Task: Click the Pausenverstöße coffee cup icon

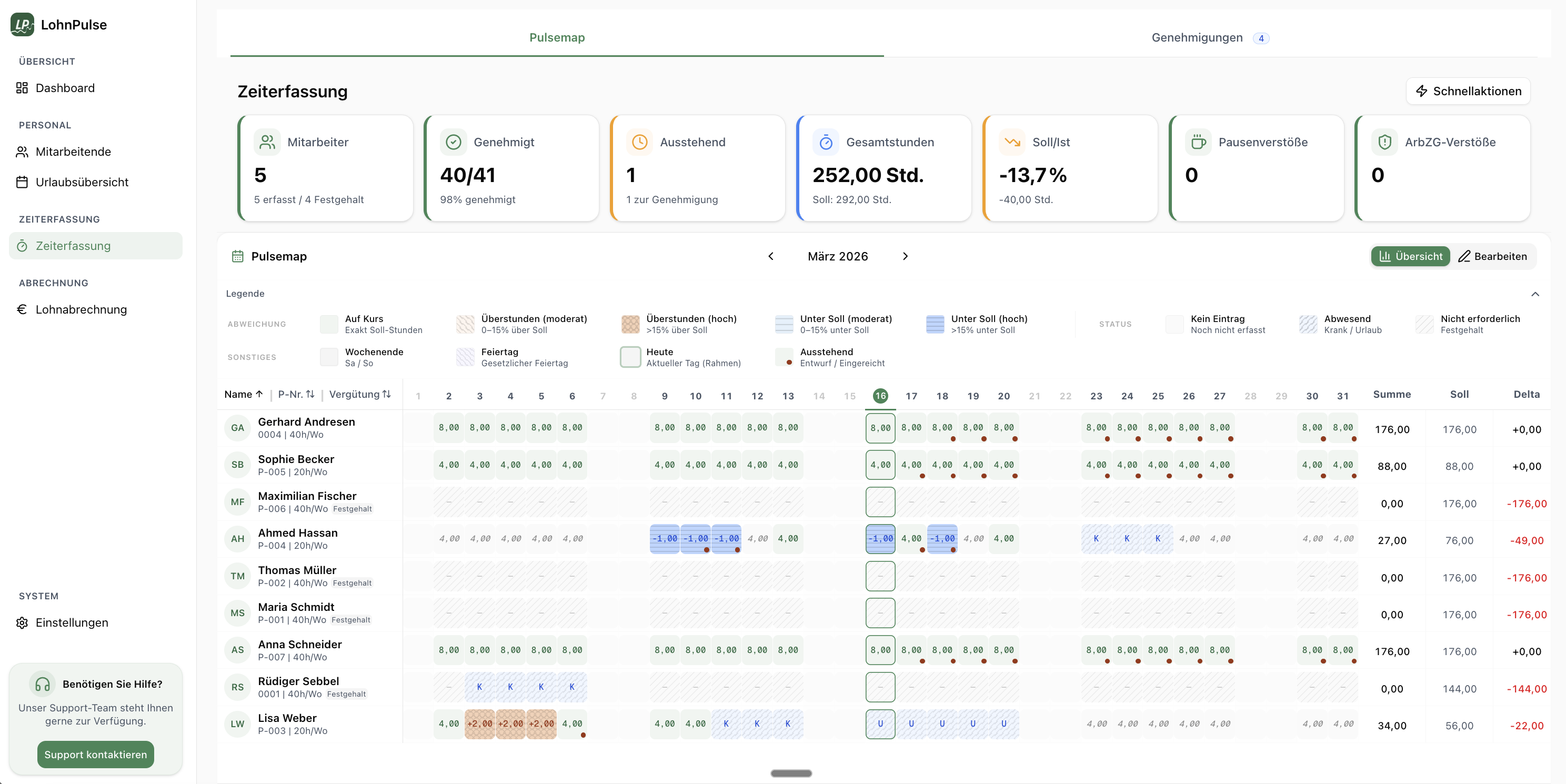Action: [x=1198, y=142]
